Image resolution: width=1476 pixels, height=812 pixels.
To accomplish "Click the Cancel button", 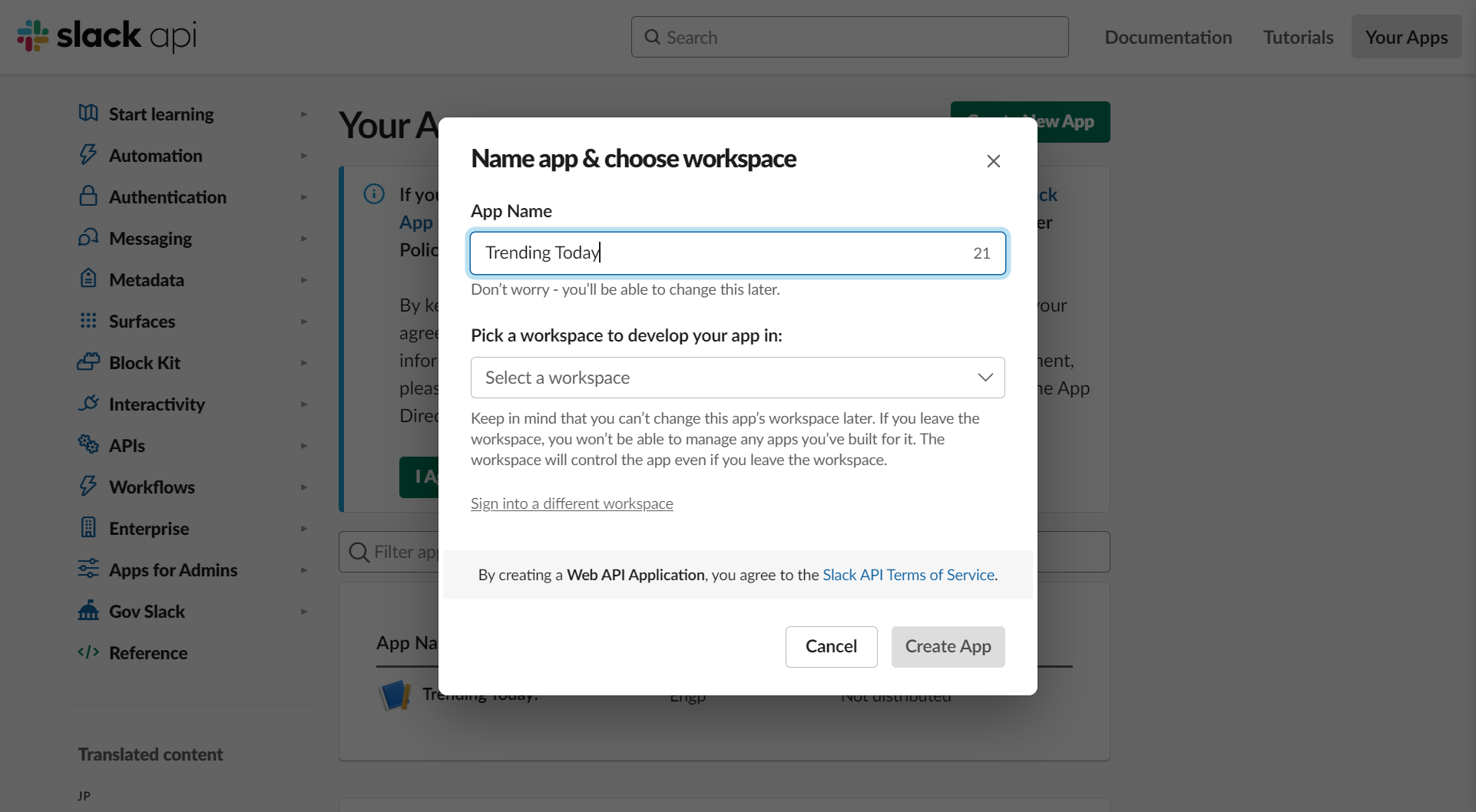I will [832, 647].
